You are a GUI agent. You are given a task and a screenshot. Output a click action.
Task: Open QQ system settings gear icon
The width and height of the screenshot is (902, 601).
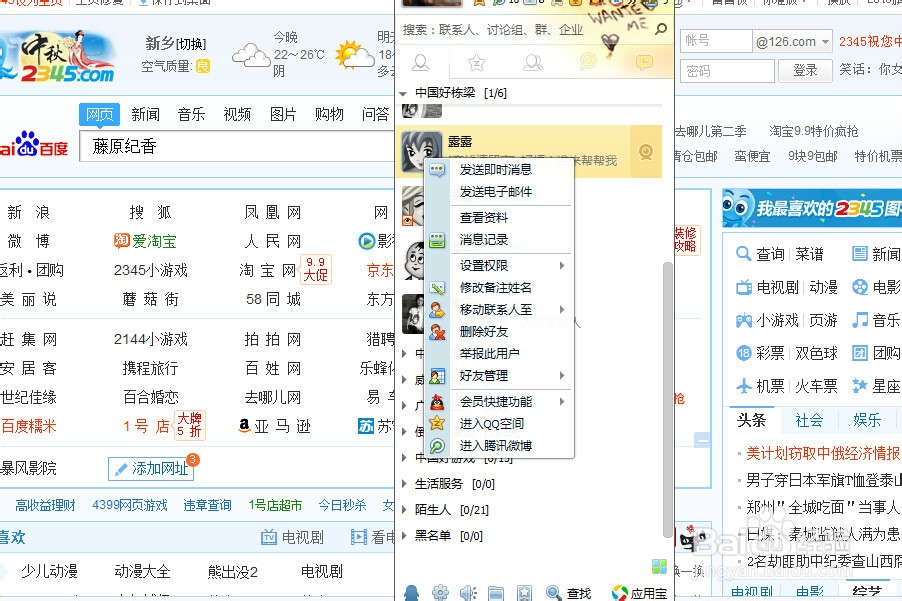tap(440, 592)
